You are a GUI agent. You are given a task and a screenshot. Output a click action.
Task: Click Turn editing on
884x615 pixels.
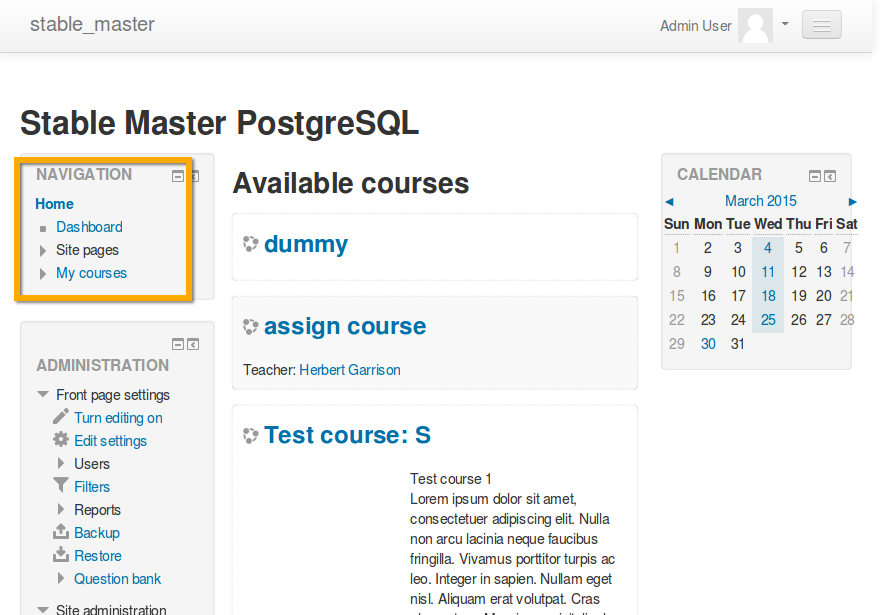pos(118,418)
